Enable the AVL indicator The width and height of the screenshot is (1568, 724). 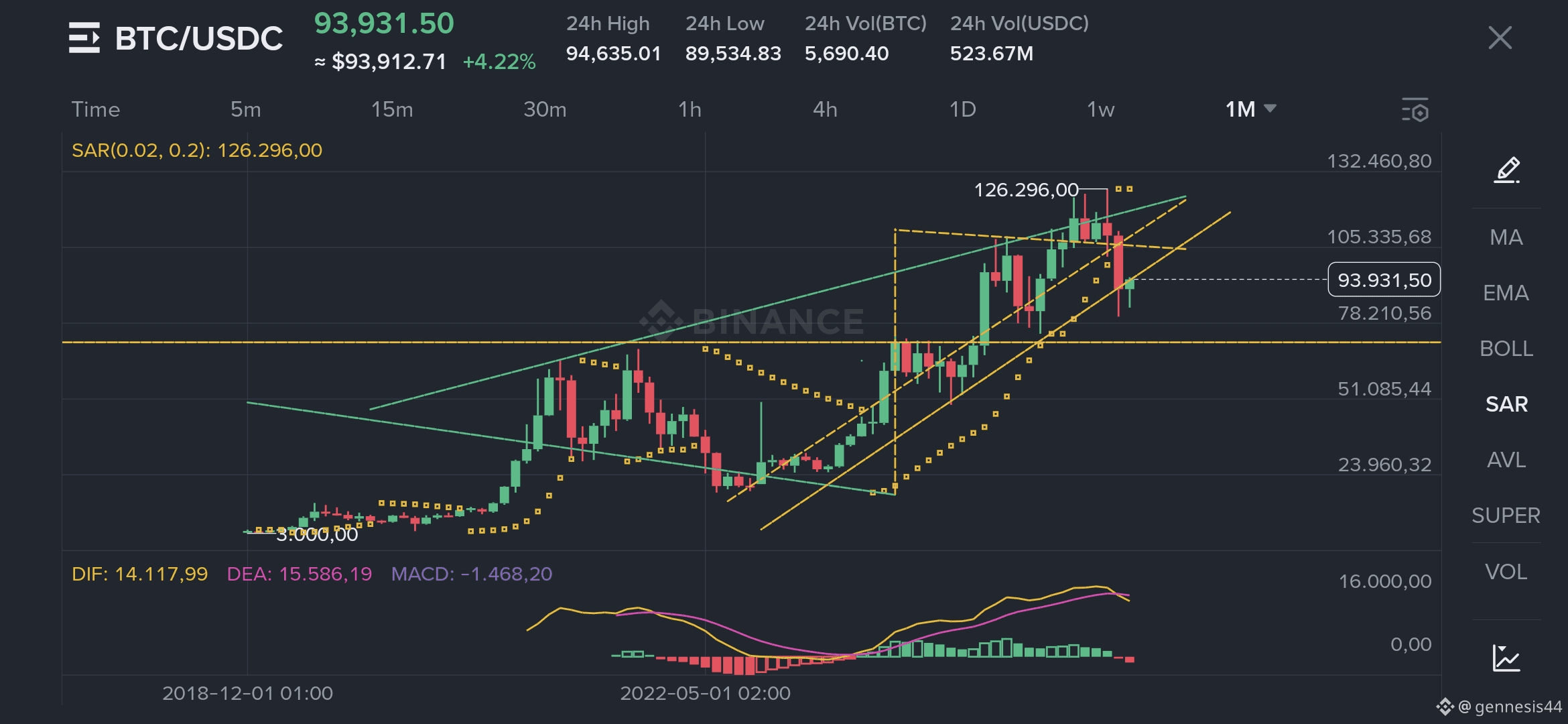pyautogui.click(x=1506, y=460)
